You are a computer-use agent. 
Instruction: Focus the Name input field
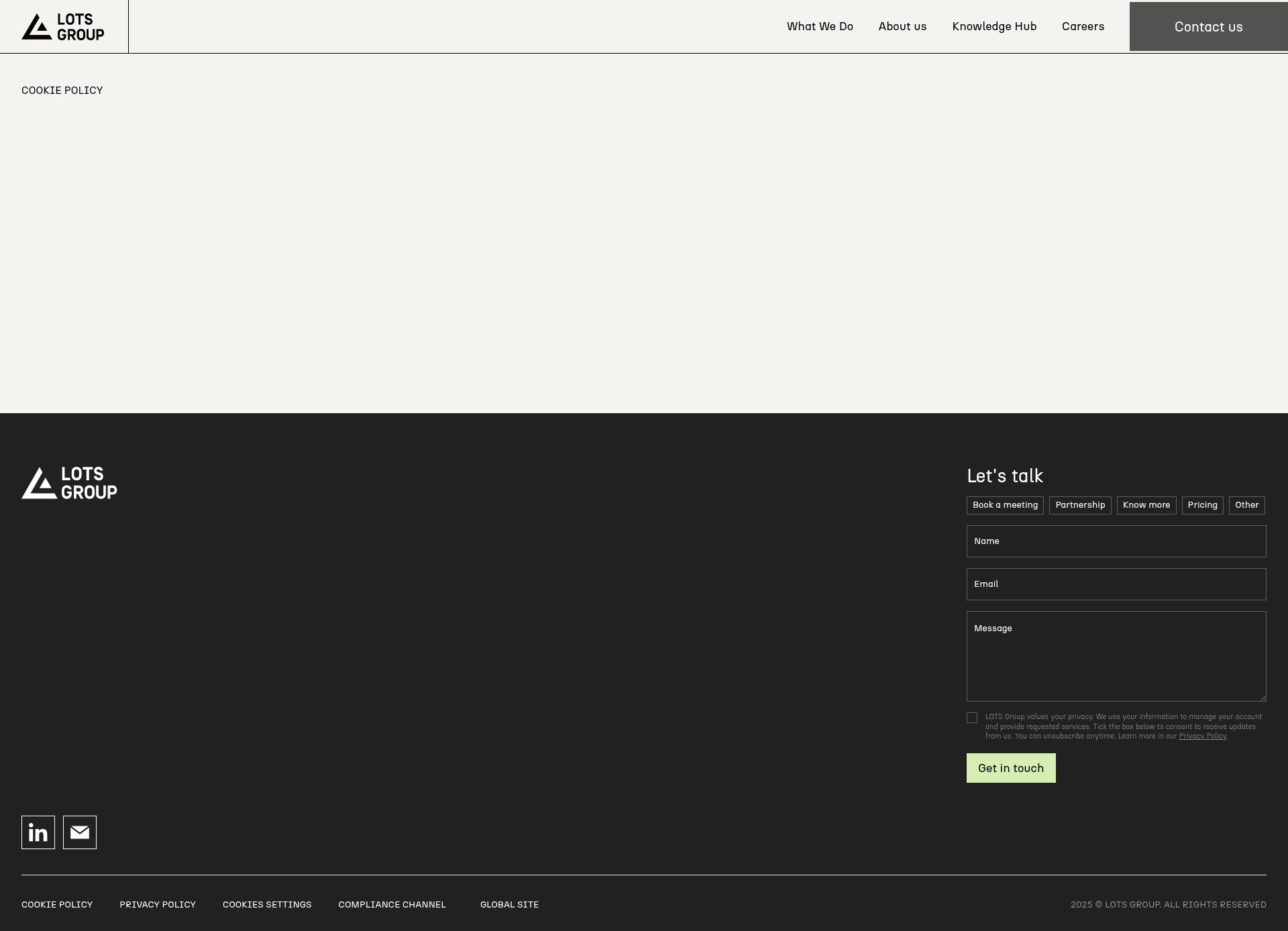coord(1116,541)
